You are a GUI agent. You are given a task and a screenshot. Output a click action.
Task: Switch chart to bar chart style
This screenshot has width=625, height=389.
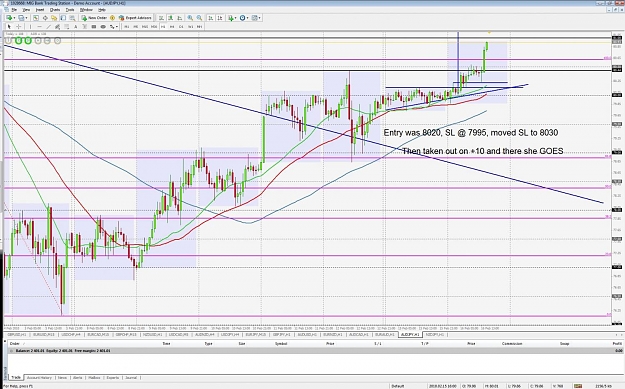(x=161, y=18)
